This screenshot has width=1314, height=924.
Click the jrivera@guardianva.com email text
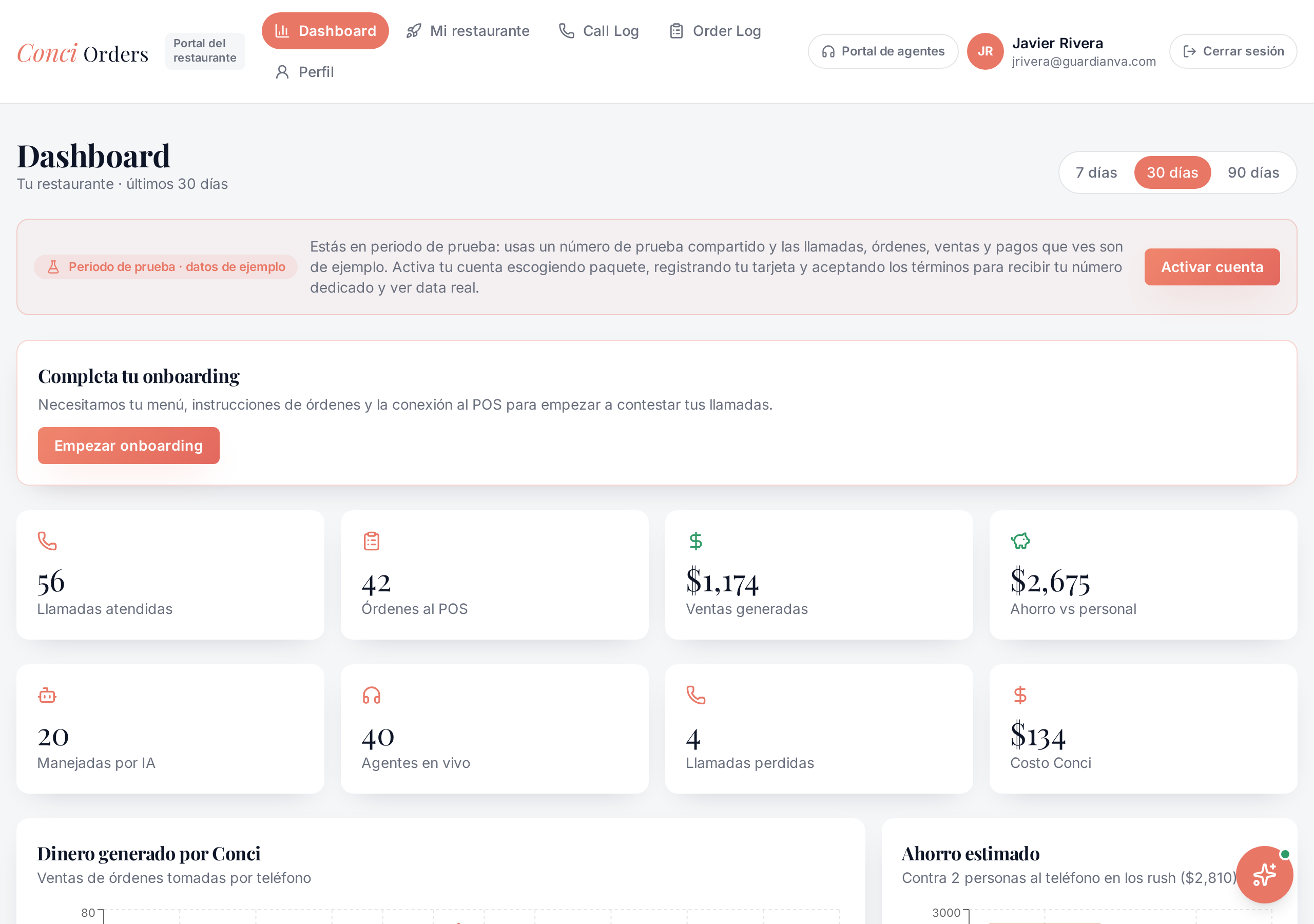coord(1084,61)
